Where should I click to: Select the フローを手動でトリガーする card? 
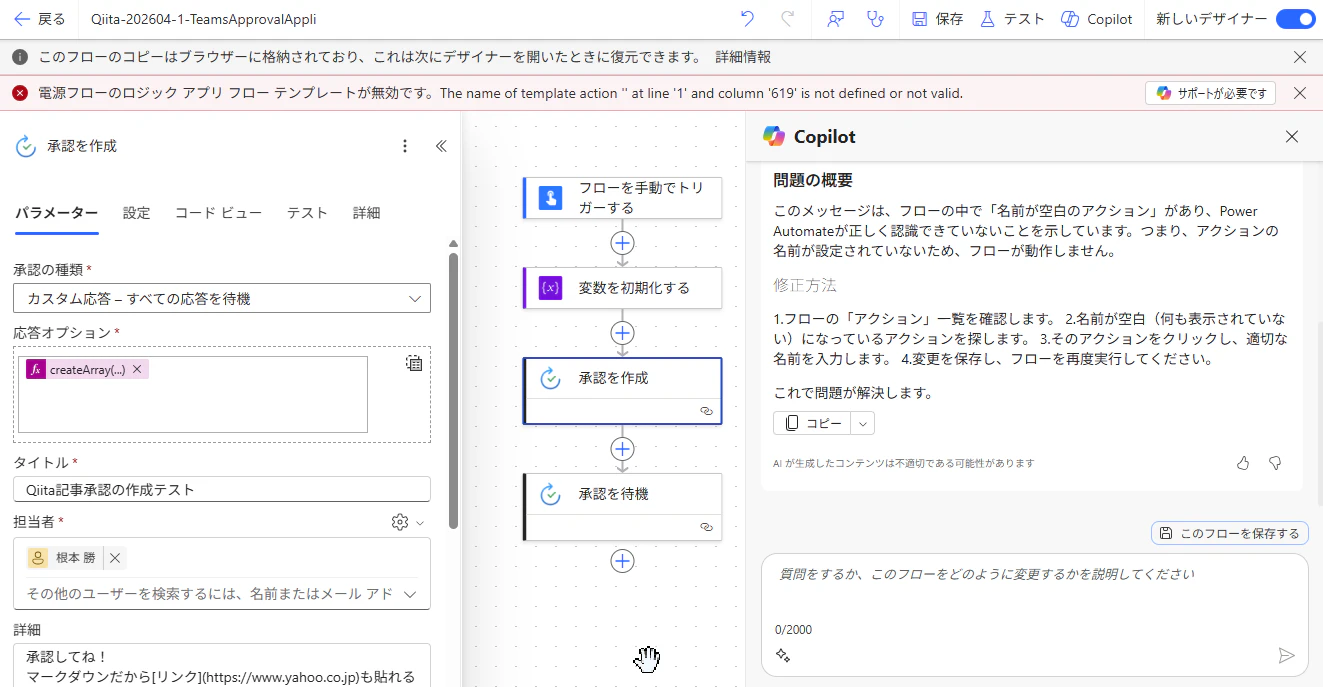(x=622, y=198)
